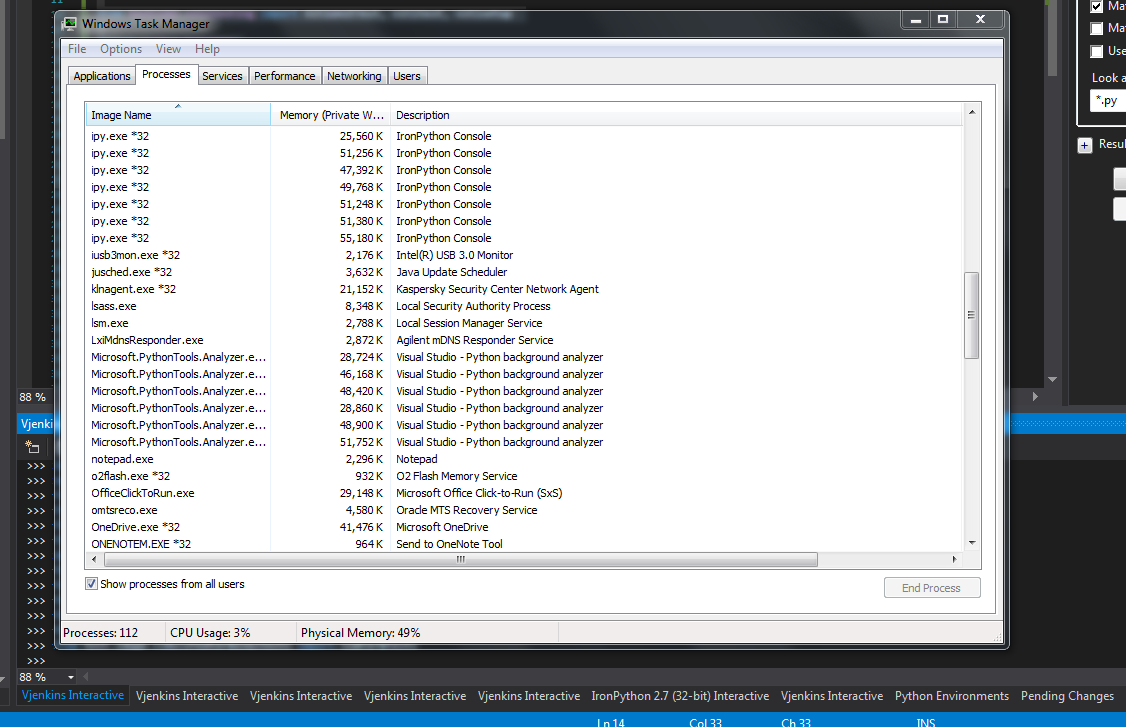Click the plus icon next to Result
This screenshot has width=1126, height=727.
tap(1086, 145)
